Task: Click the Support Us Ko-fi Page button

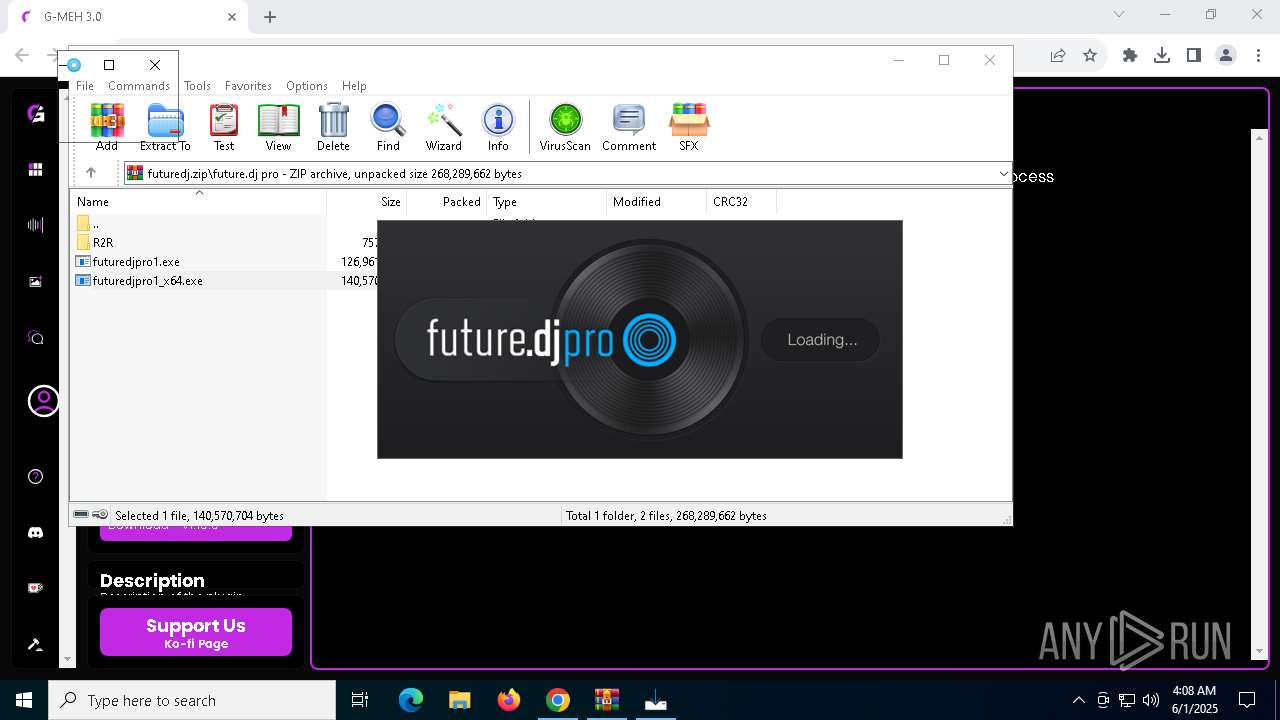Action: [196, 632]
